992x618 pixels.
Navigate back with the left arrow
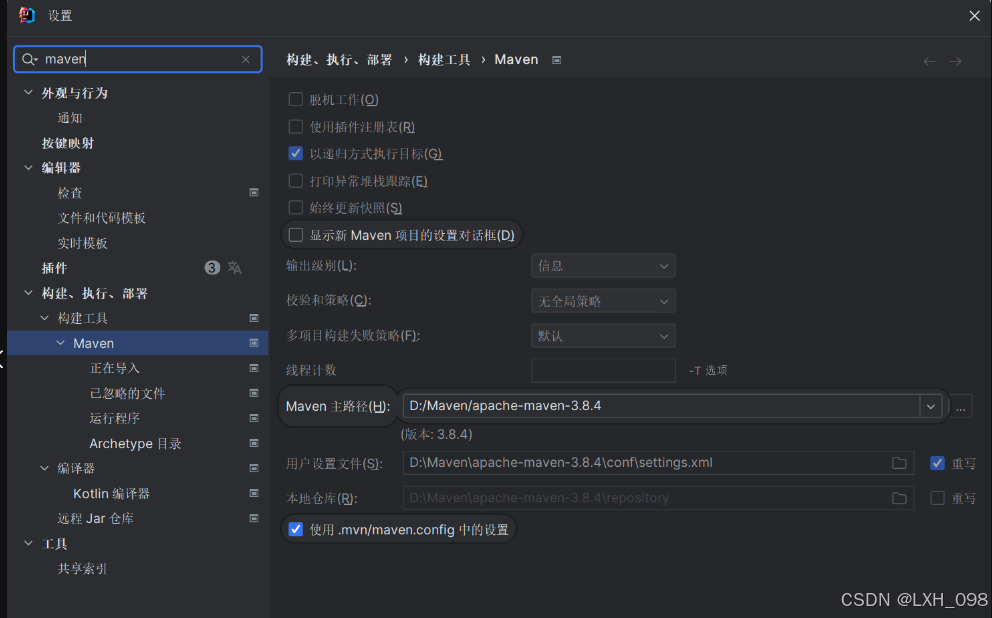(x=929, y=61)
